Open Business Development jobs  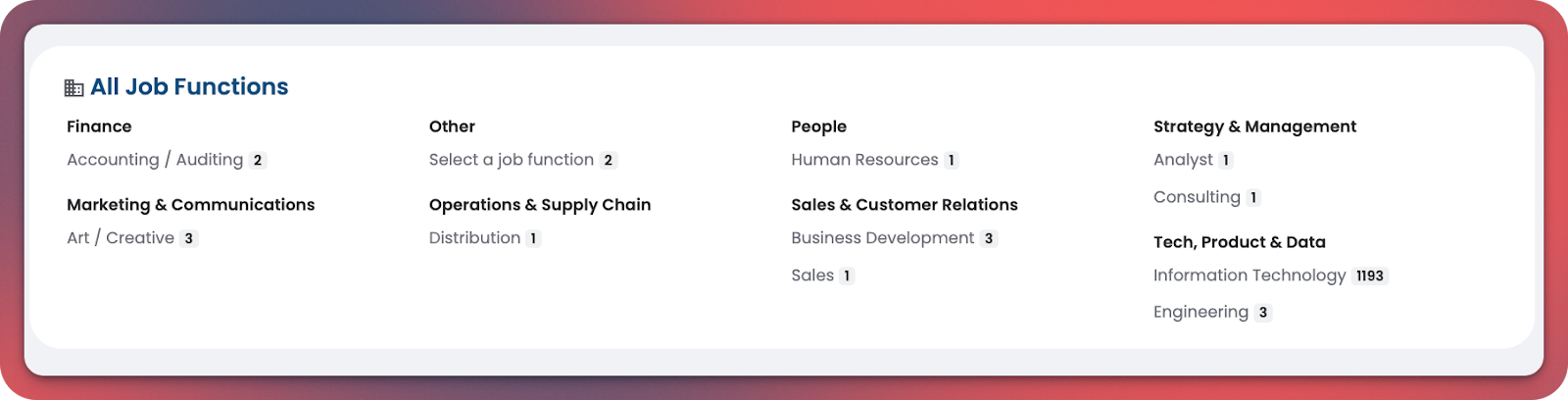click(882, 238)
